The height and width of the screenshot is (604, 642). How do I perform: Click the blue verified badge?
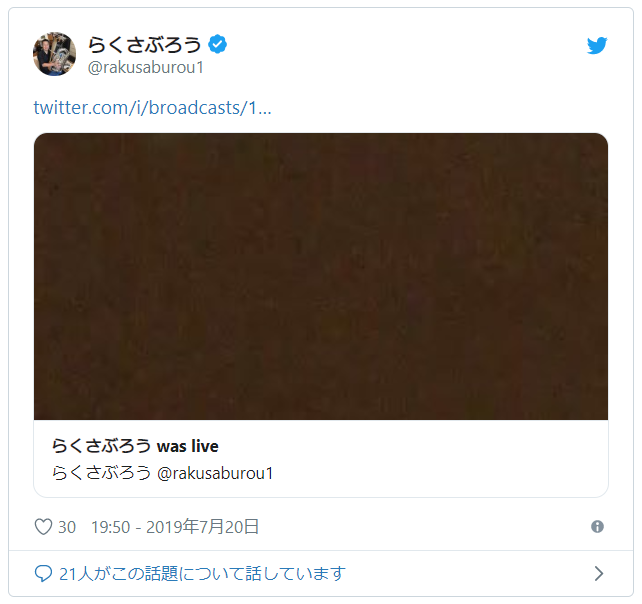217,44
